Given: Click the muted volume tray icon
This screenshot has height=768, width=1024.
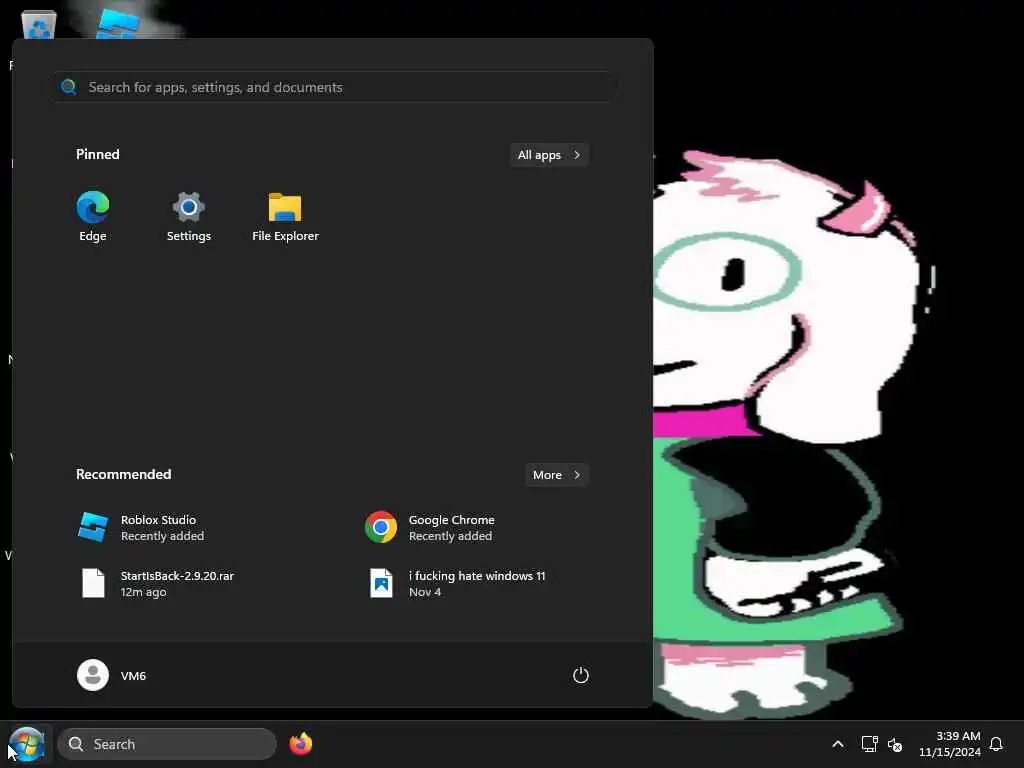Looking at the screenshot, I should click(x=895, y=744).
